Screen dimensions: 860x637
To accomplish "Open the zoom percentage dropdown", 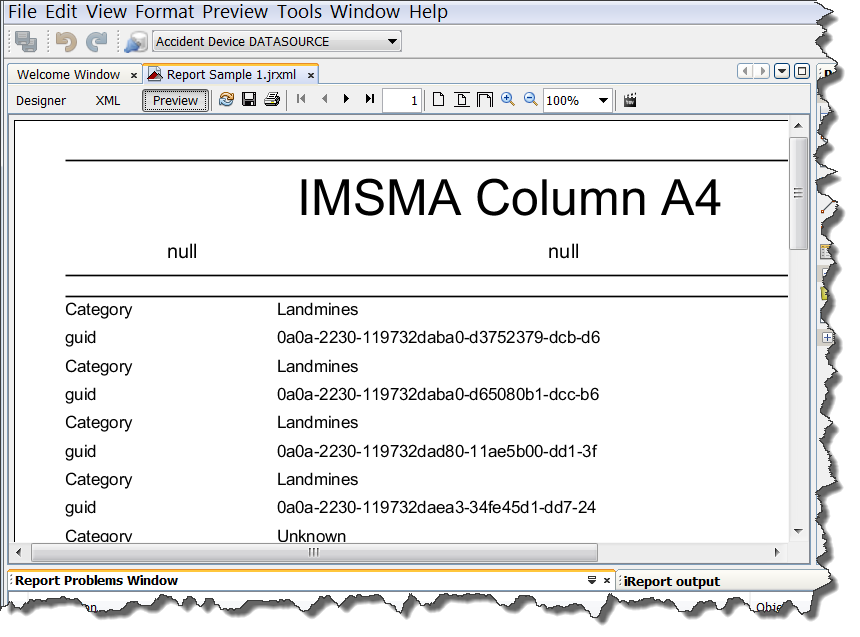I will [x=603, y=99].
